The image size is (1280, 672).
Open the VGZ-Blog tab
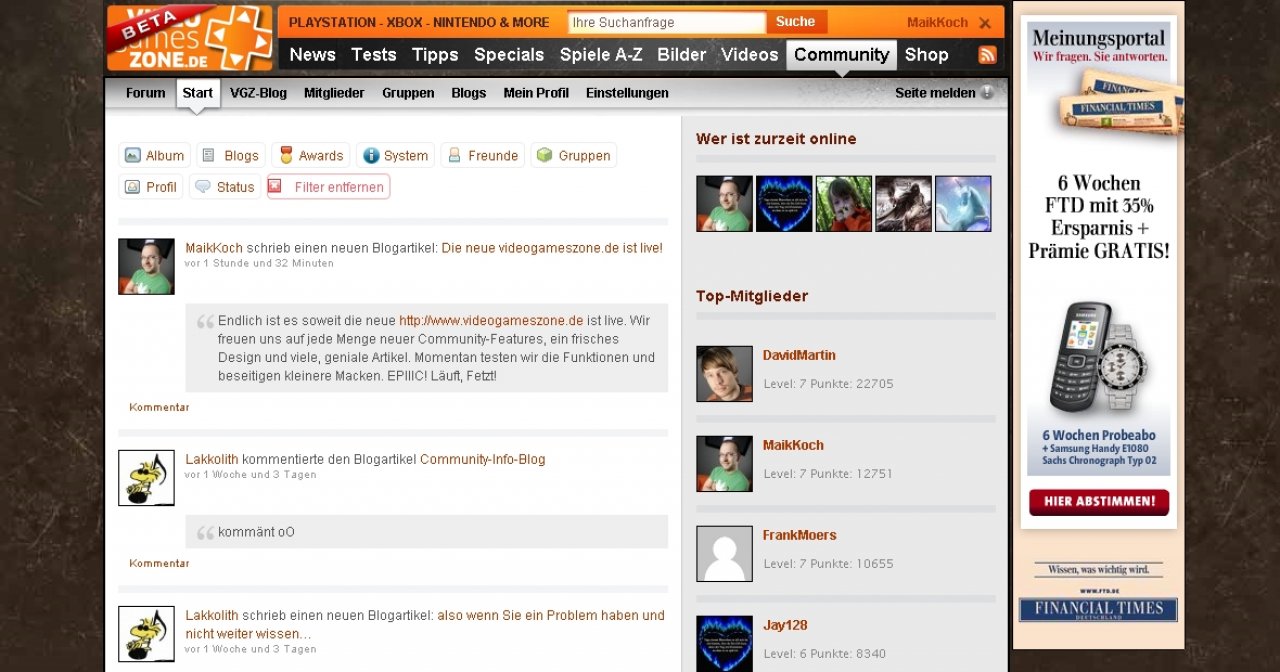pyautogui.click(x=258, y=93)
